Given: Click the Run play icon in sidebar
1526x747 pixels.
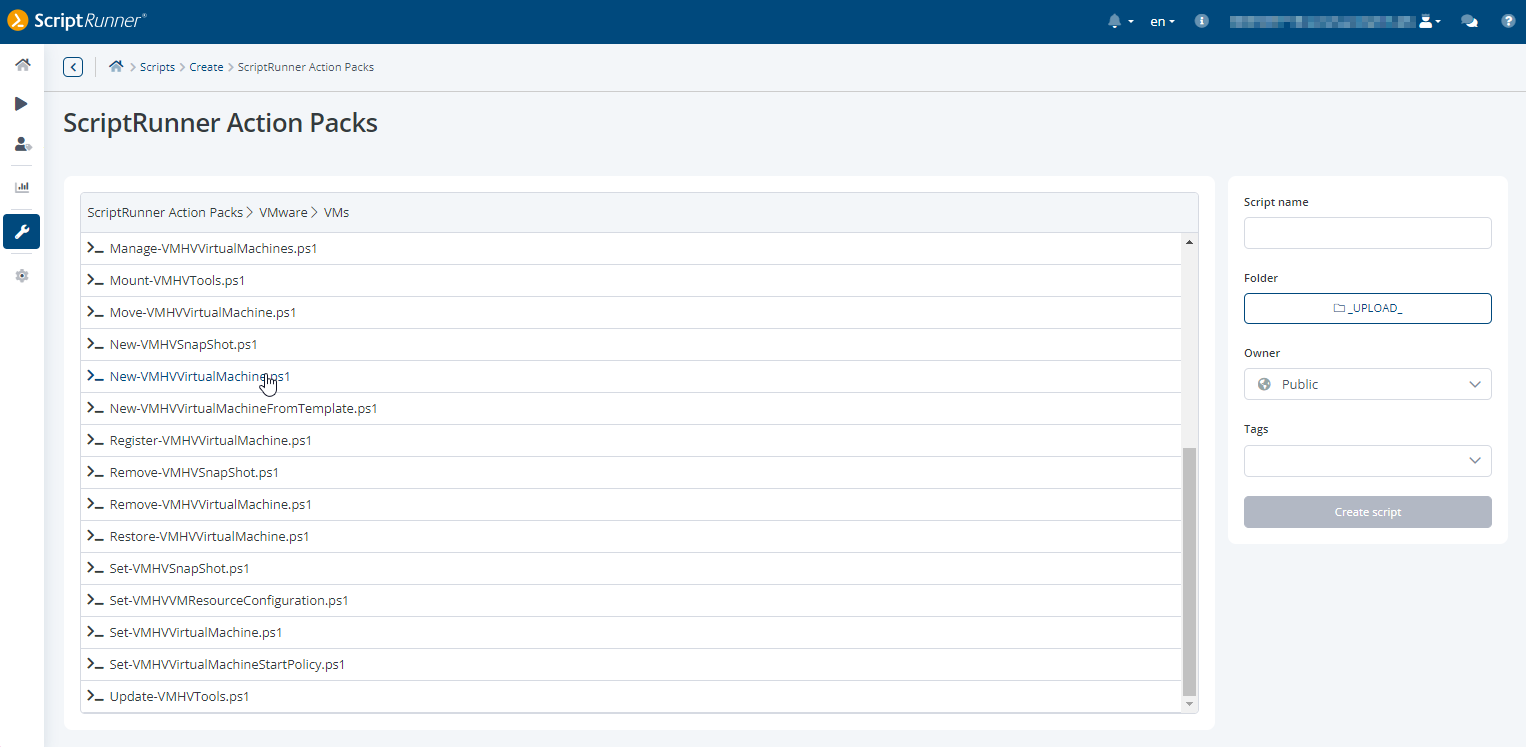Looking at the screenshot, I should [x=22, y=104].
